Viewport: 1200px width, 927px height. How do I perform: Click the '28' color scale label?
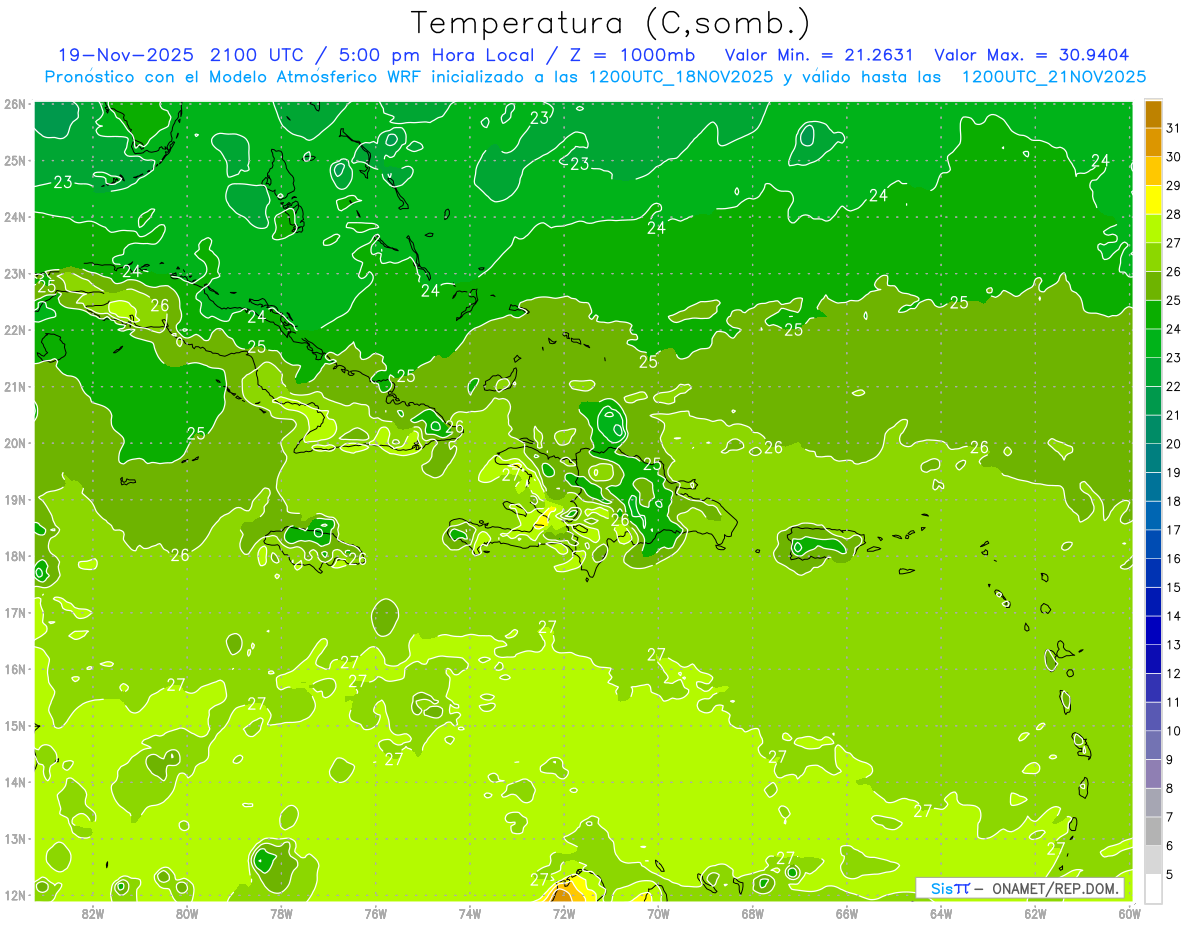tap(1173, 214)
